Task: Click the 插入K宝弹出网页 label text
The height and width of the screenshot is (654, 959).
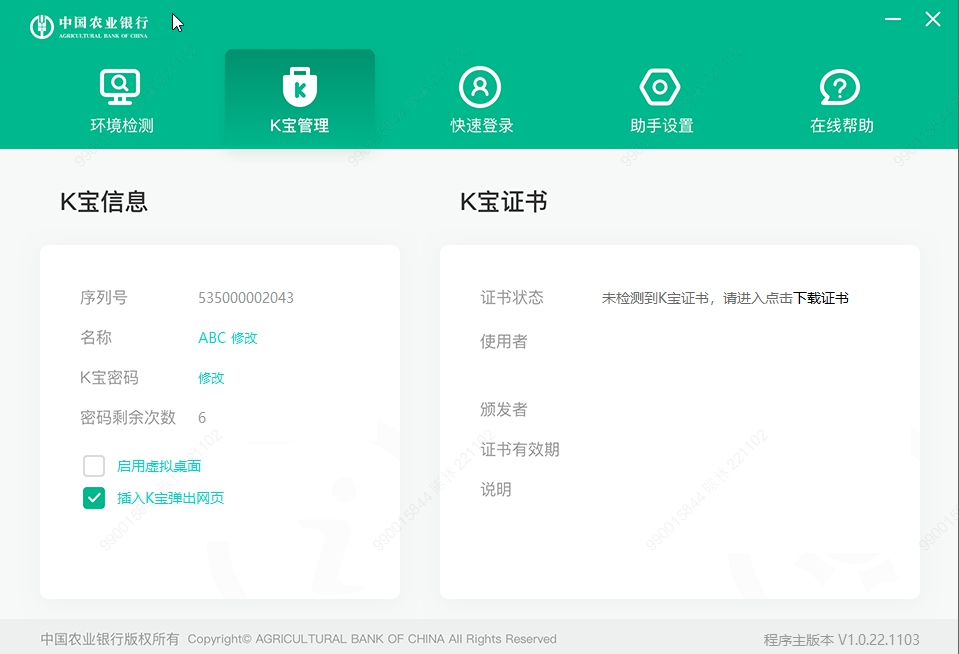Action: 171,498
